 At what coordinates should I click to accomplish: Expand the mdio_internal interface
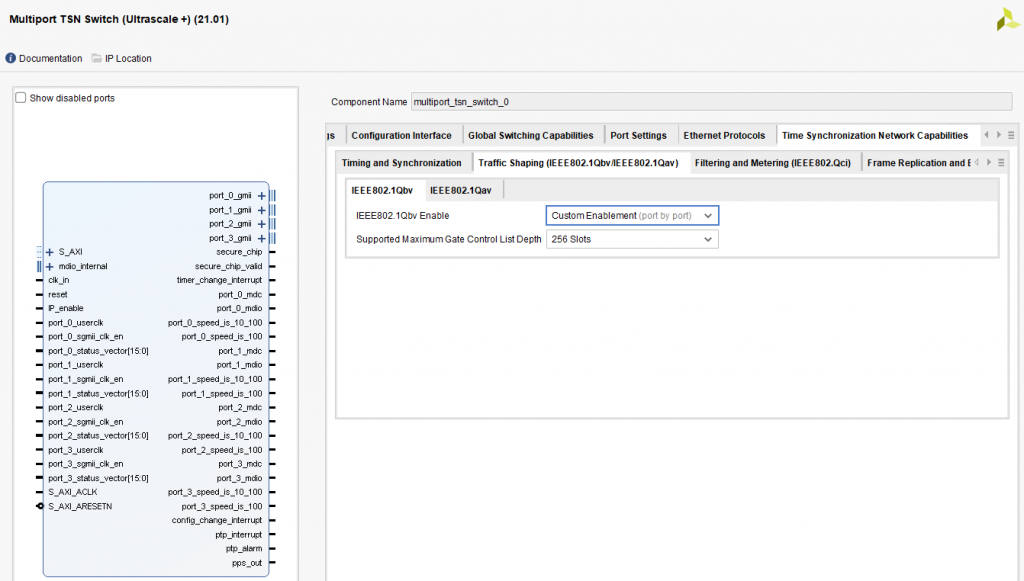pos(49,266)
